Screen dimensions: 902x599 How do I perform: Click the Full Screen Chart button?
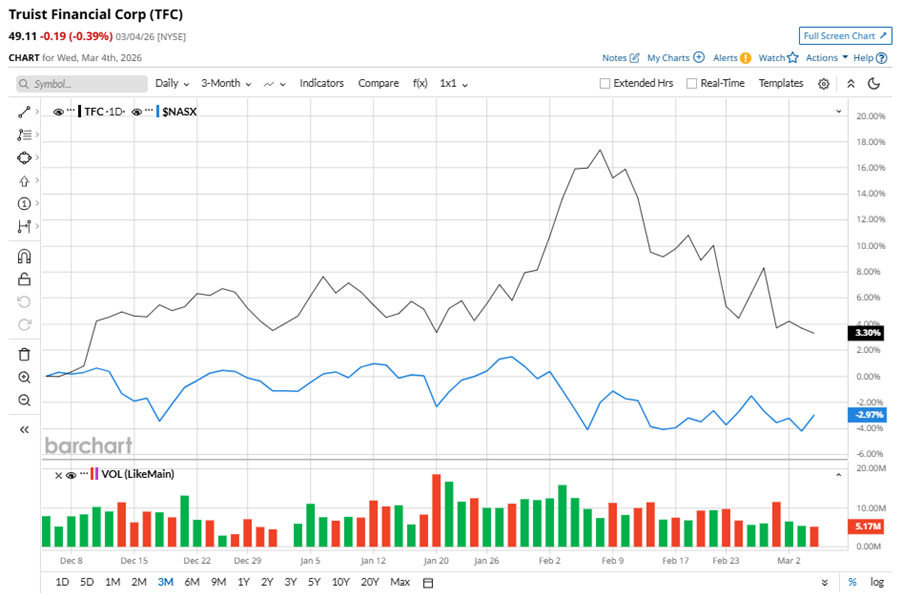point(845,36)
